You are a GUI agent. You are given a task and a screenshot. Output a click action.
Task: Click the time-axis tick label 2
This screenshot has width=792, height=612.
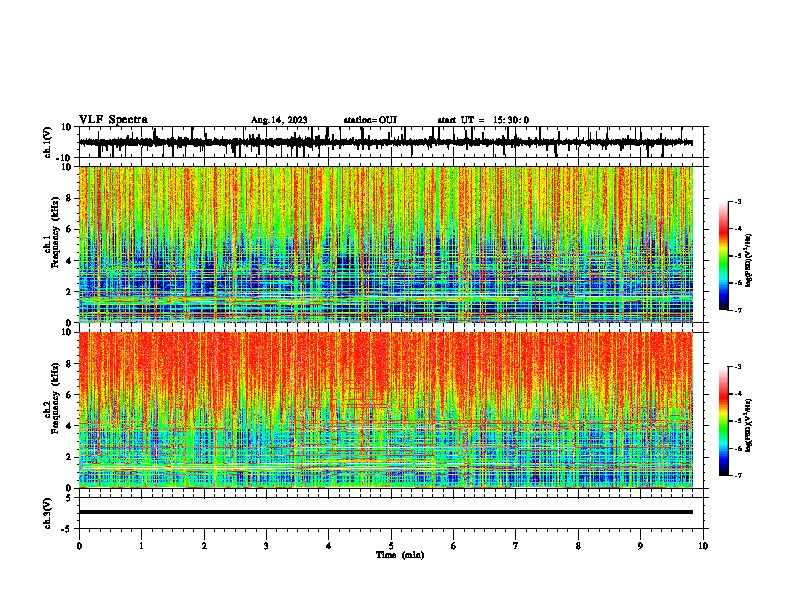[204, 546]
